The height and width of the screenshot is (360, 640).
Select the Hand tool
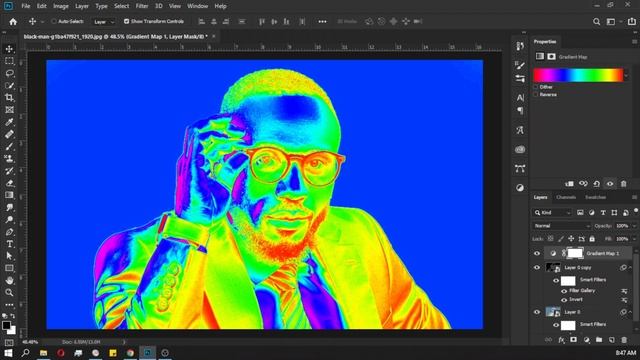9,280
